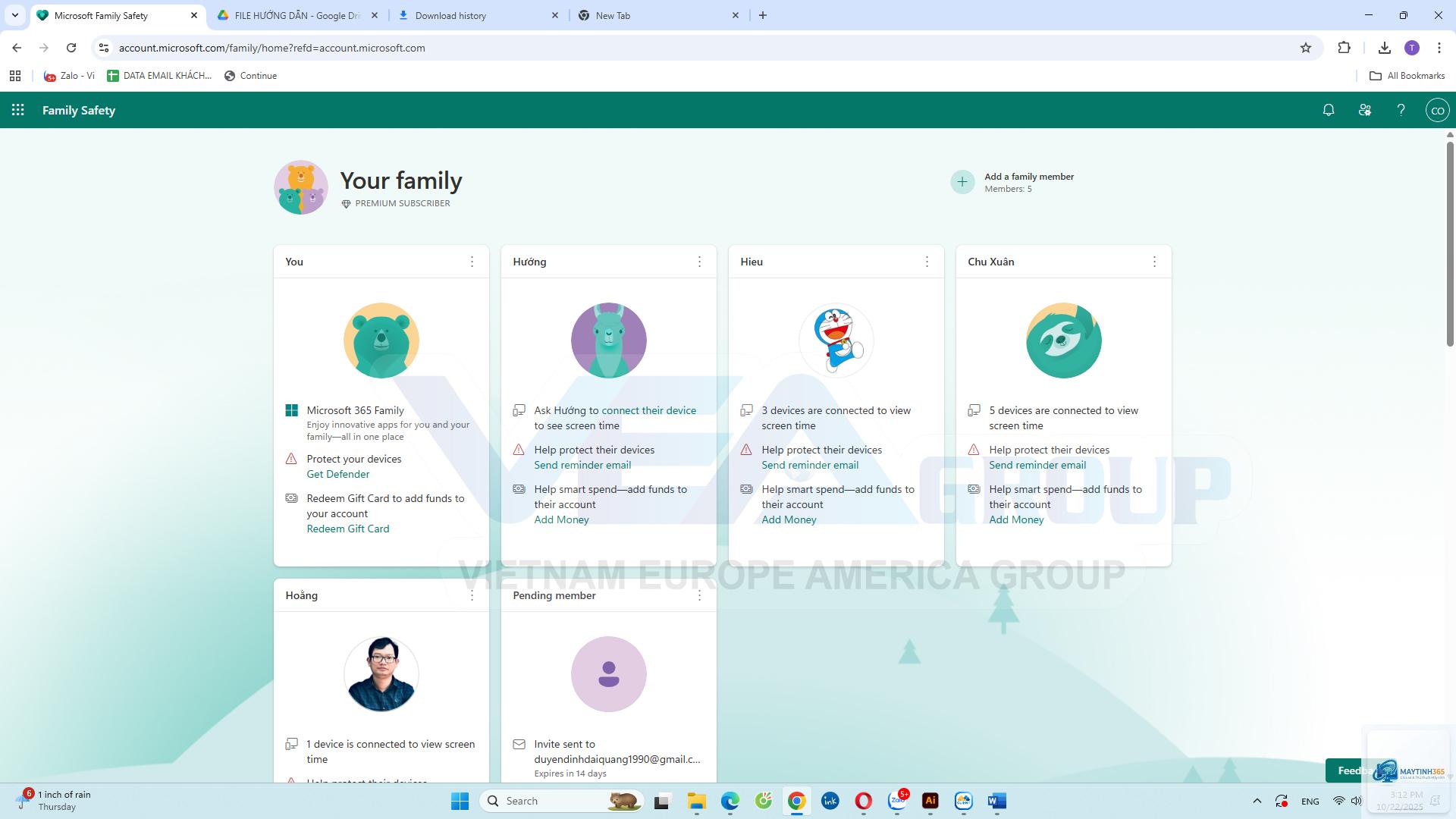Open the notifications bell
The width and height of the screenshot is (1456, 819).
1329,110
